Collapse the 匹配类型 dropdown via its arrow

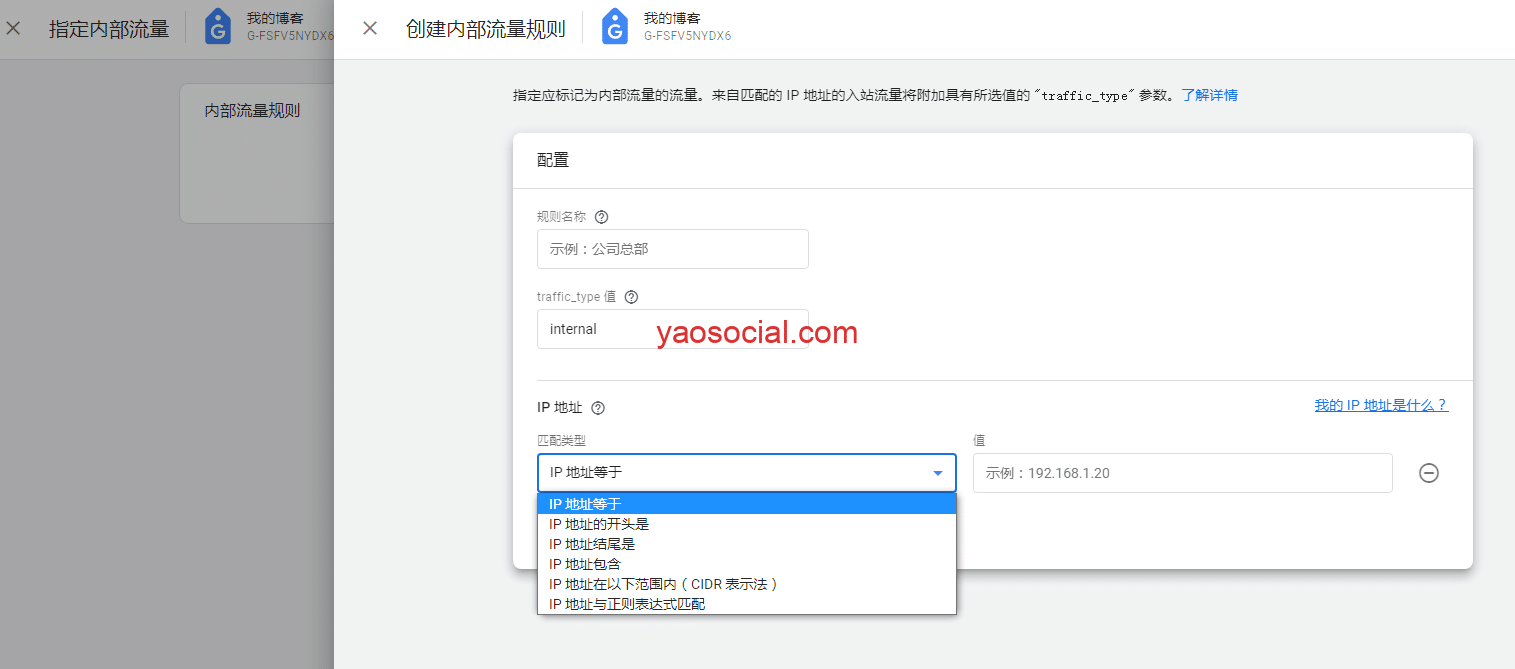[937, 473]
